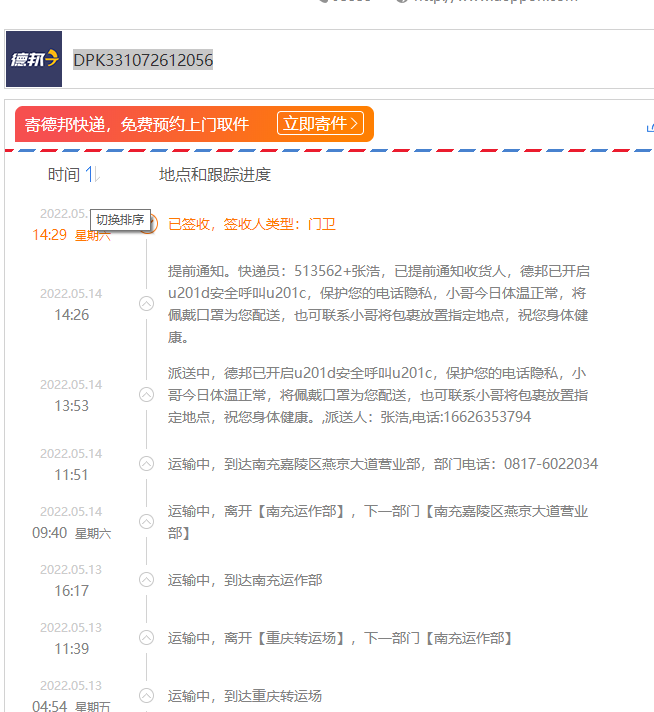Click the 04:54 timeline marker circle
This screenshot has width=654, height=712.
[146, 695]
